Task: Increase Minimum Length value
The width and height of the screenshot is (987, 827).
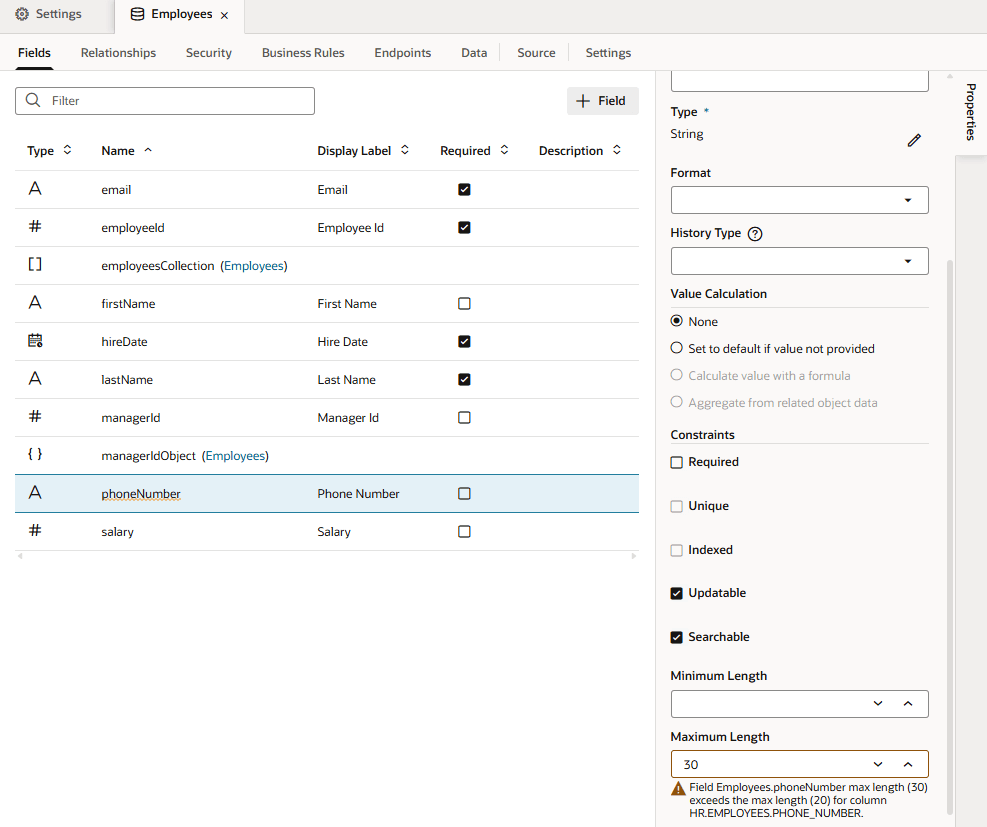Action: coord(908,704)
